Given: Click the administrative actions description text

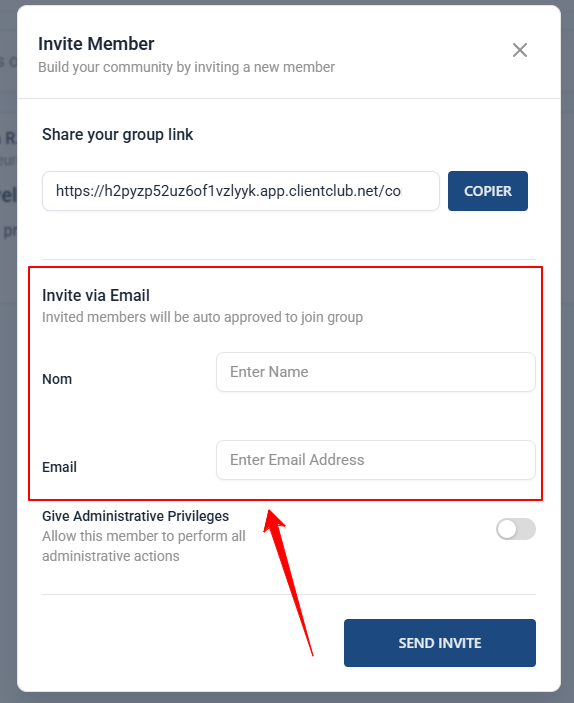Looking at the screenshot, I should (x=144, y=546).
